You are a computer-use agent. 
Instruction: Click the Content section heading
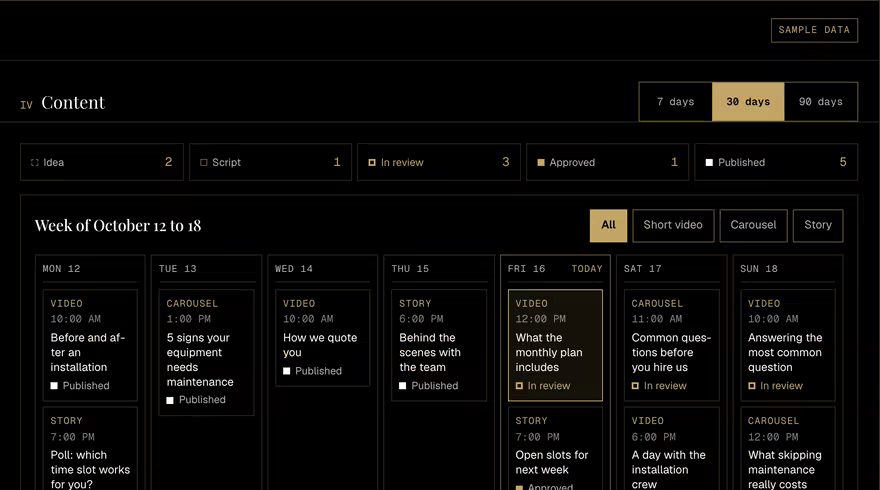[73, 103]
